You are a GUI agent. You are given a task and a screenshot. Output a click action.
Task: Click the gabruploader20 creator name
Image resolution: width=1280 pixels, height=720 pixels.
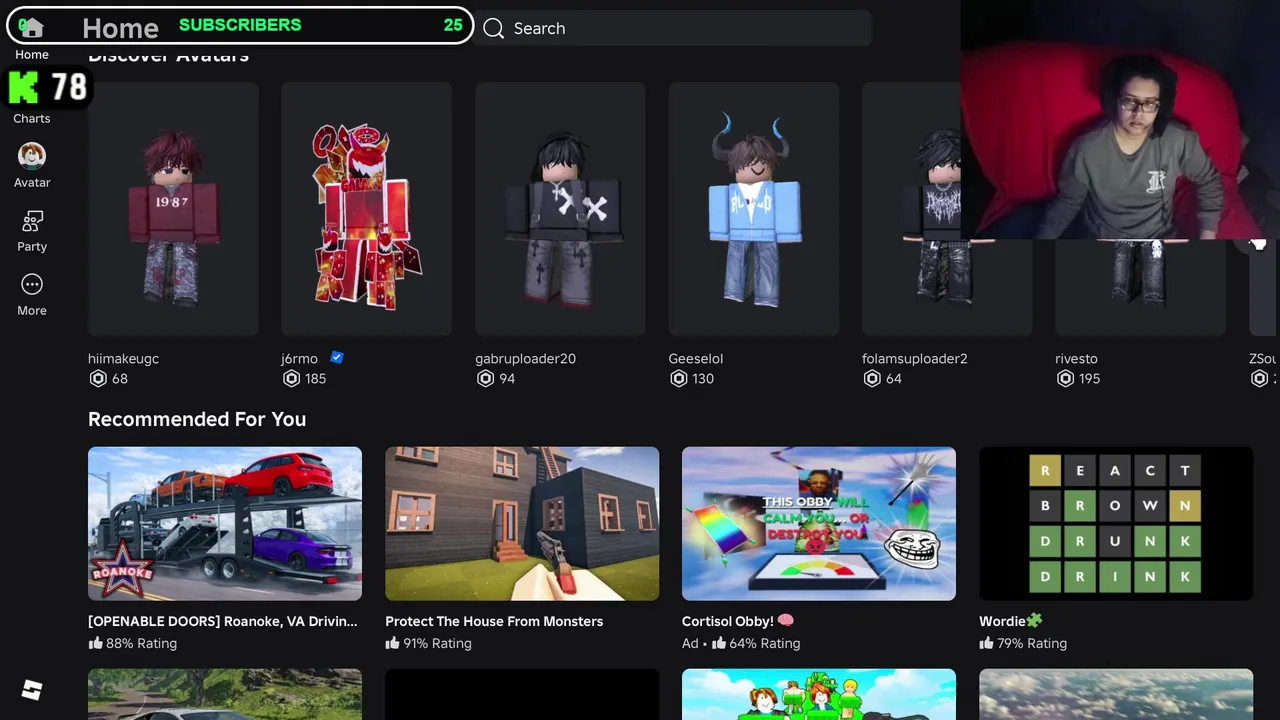click(x=525, y=358)
